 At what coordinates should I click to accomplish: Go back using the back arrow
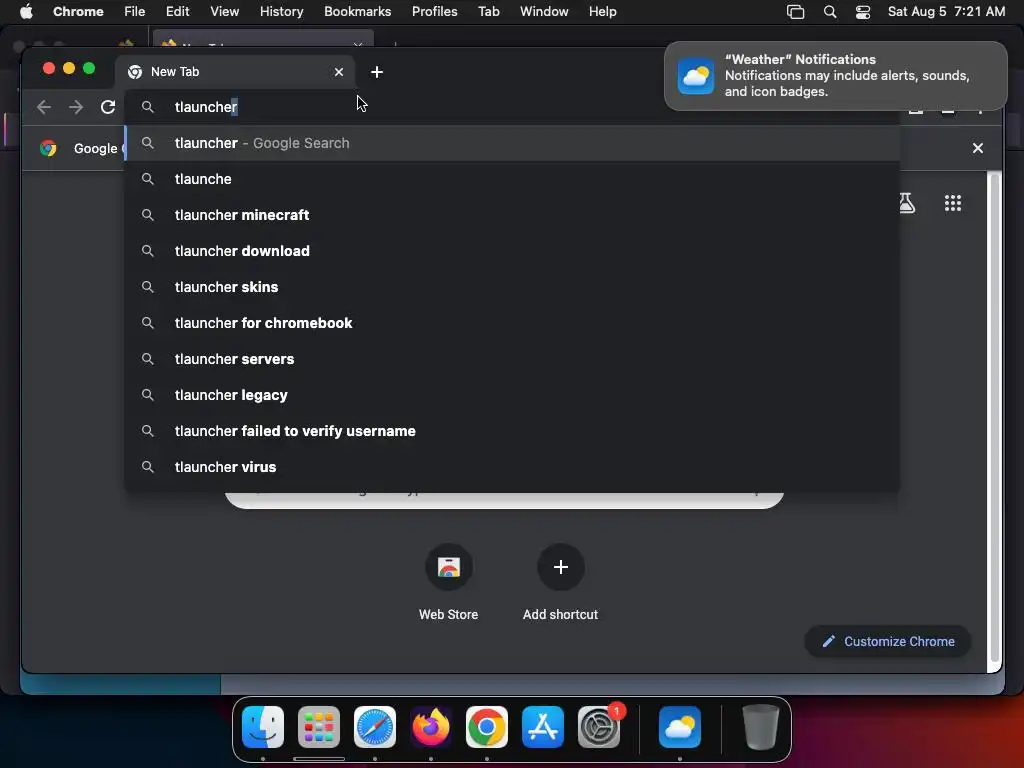pyautogui.click(x=44, y=106)
